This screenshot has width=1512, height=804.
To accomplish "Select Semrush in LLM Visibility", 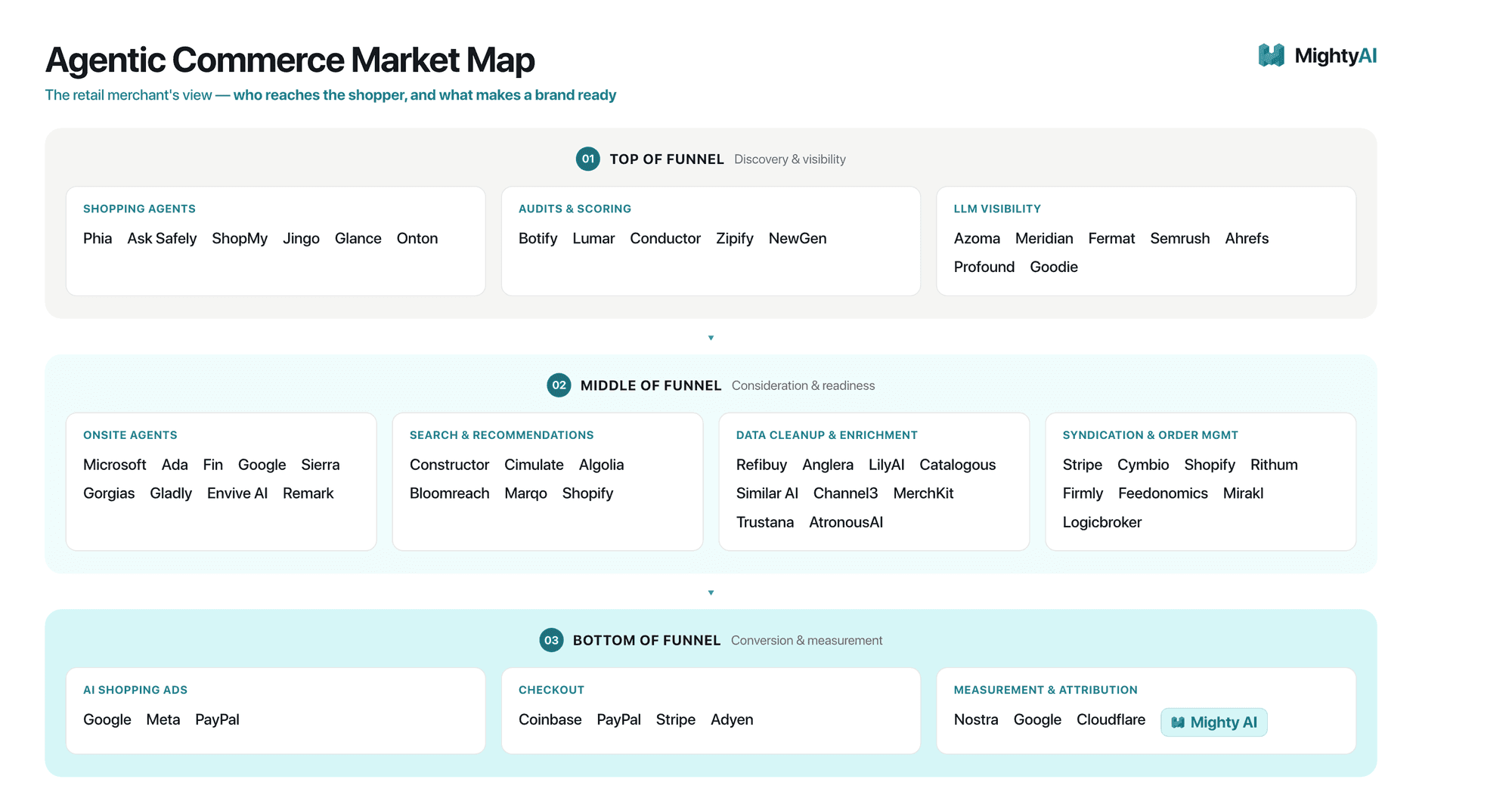I will pos(1180,238).
